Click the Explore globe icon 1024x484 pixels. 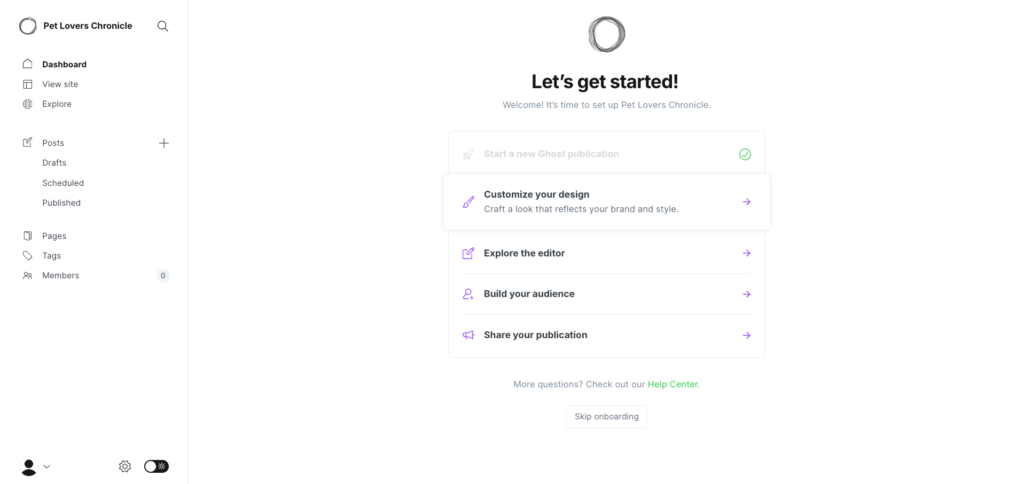tap(28, 104)
